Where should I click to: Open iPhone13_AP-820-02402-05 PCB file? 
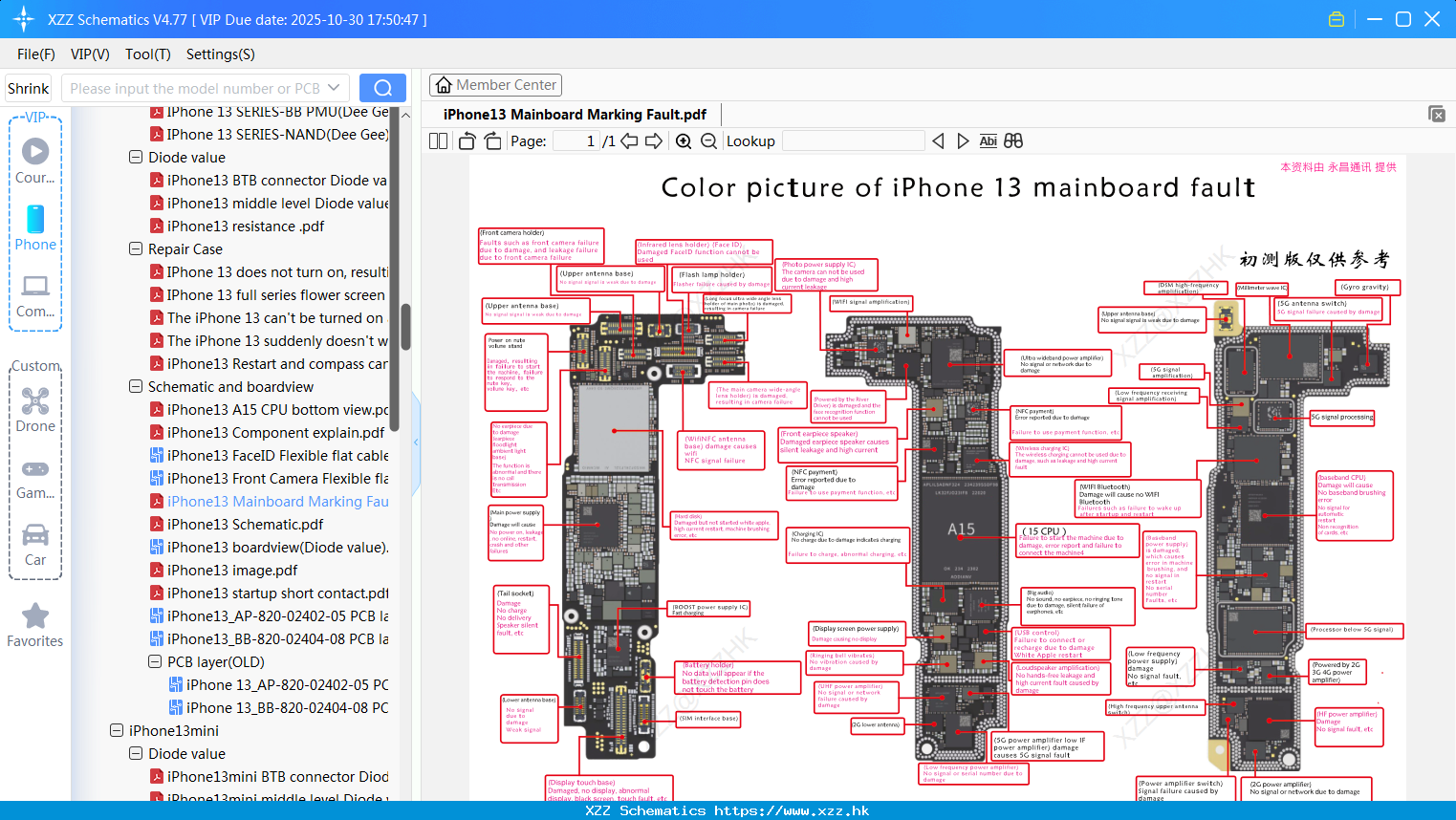270,615
